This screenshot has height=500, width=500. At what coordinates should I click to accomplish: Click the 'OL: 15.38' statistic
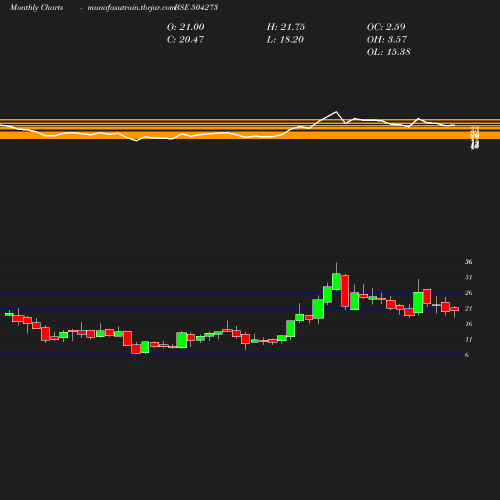389,52
